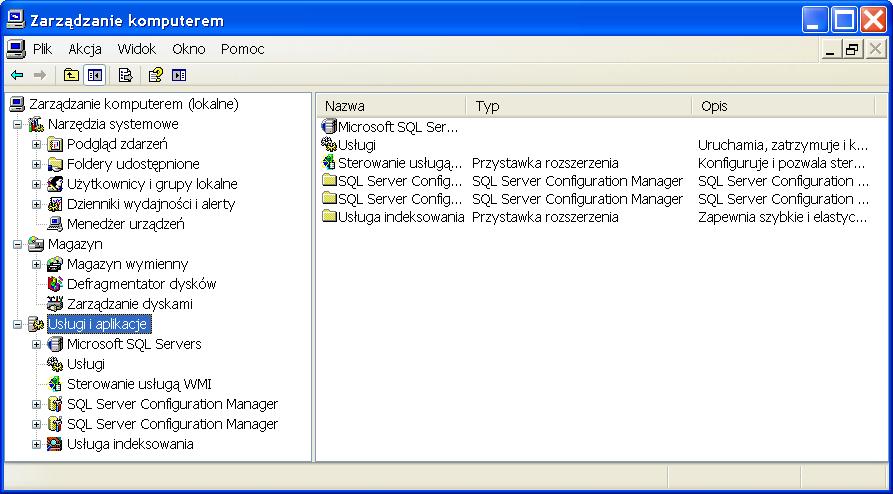The width and height of the screenshot is (893, 494).
Task: Click Przystawka rozszerzenia in Usługa indeksowania row
Action: pyautogui.click(x=545, y=217)
